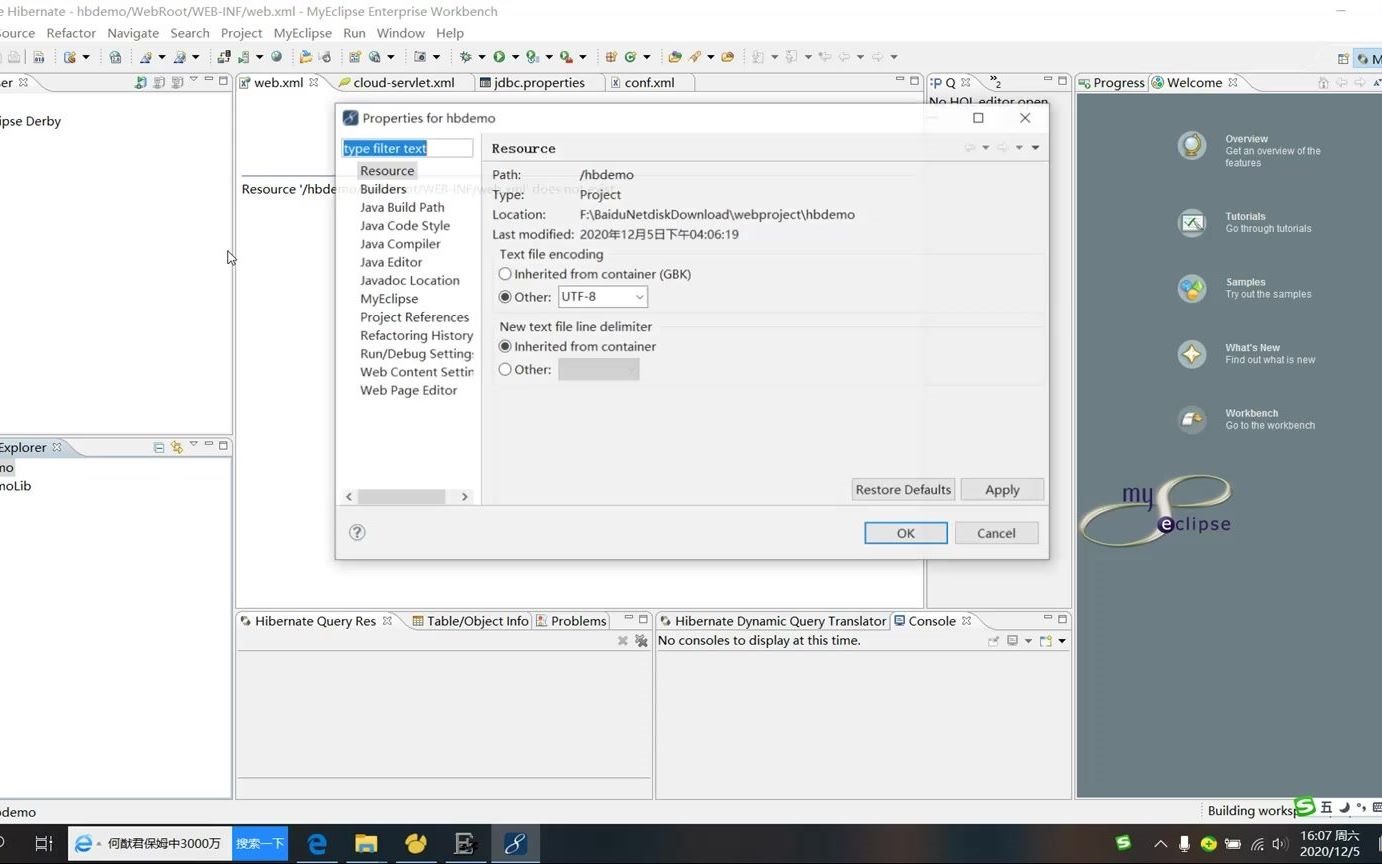1382x864 pixels.
Task: Select Java Compiler in properties tree
Action: pyautogui.click(x=400, y=244)
